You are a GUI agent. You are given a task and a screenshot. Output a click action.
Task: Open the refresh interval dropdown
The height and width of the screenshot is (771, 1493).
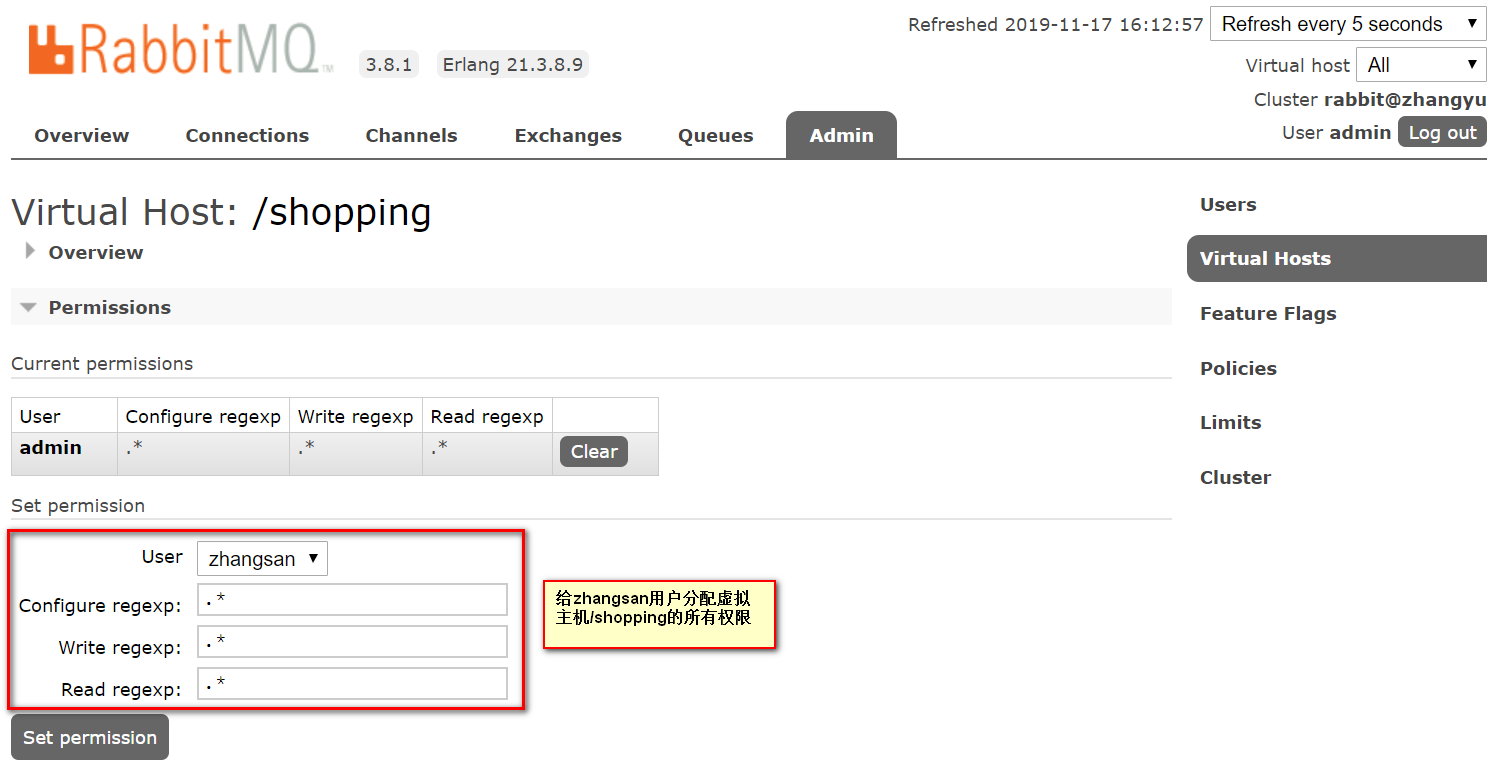[x=1347, y=24]
